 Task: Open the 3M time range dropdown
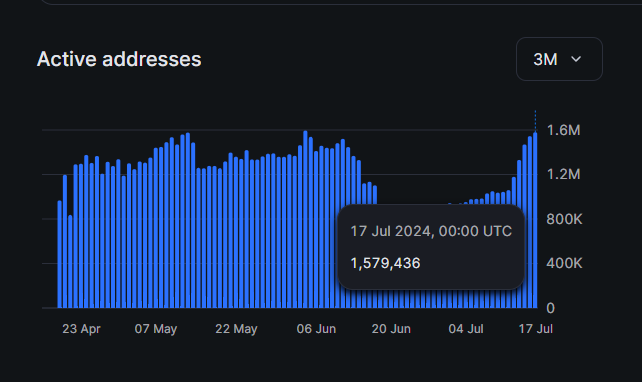[559, 59]
